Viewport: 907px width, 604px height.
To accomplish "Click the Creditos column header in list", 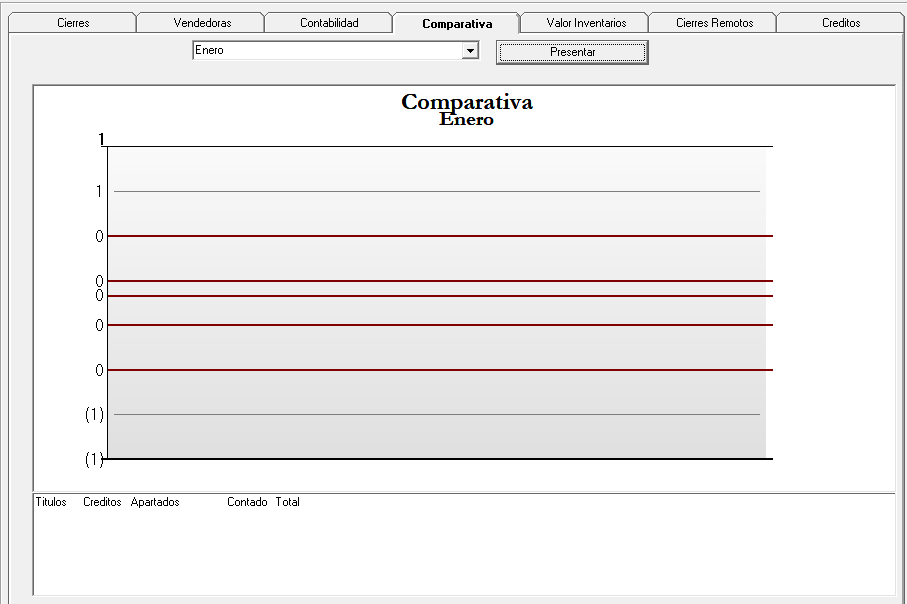I will click(x=102, y=502).
